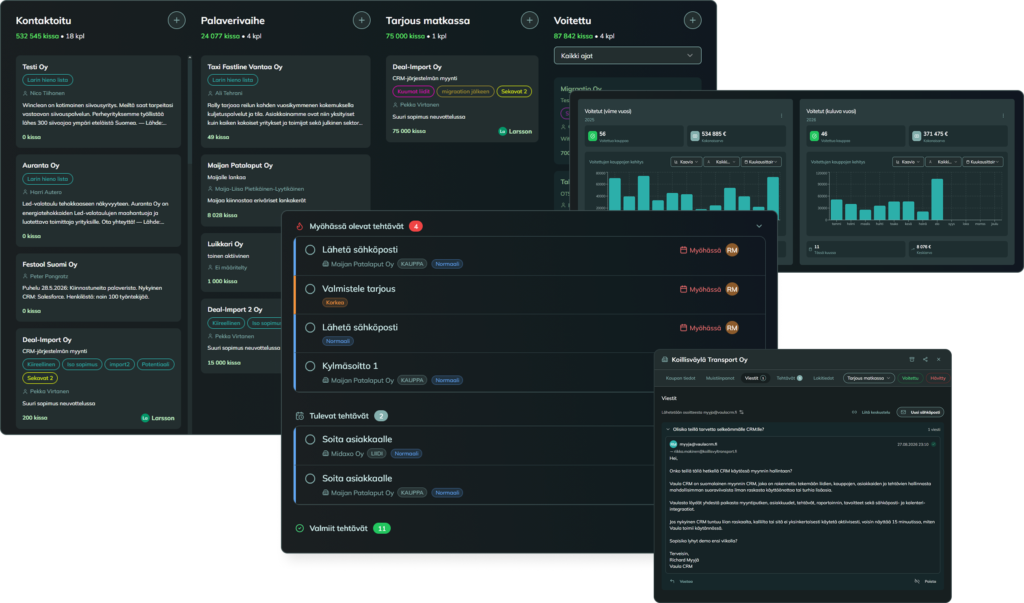Click the value icon beside 371 475 €

tap(917, 136)
